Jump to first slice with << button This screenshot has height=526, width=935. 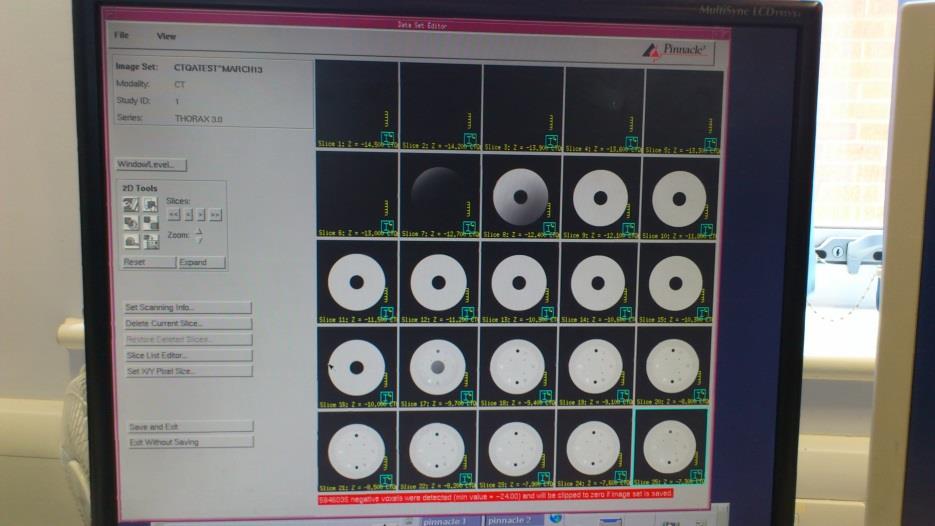(x=174, y=215)
